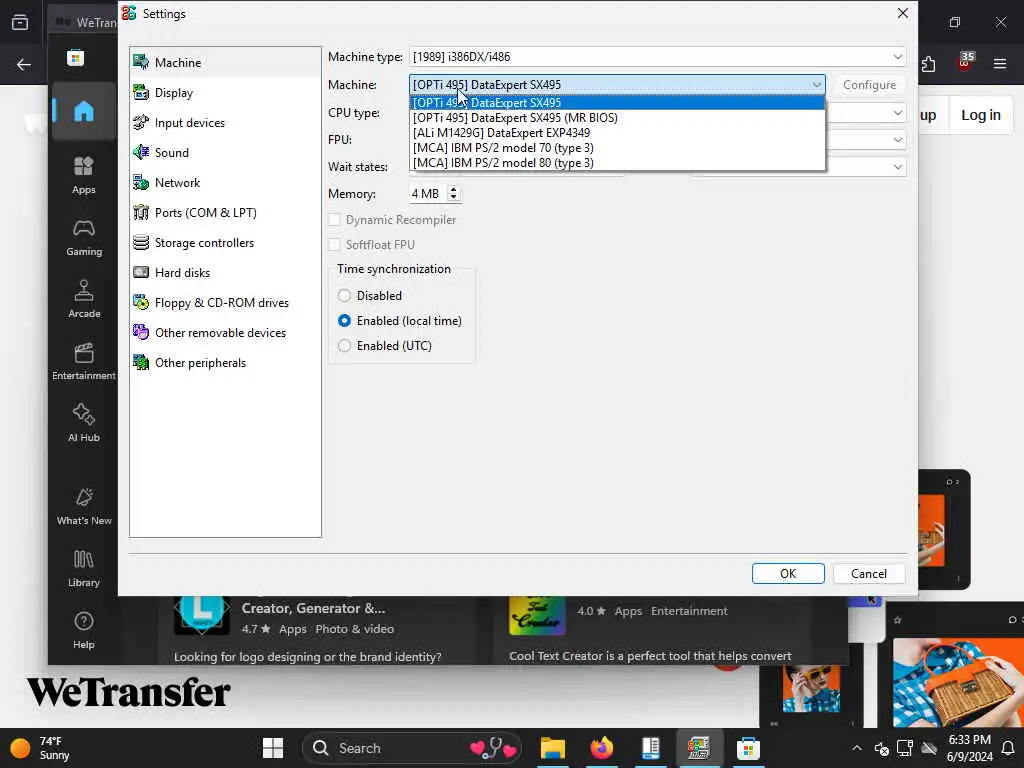
Task: Click the Storage controllers icon
Action: coord(140,242)
